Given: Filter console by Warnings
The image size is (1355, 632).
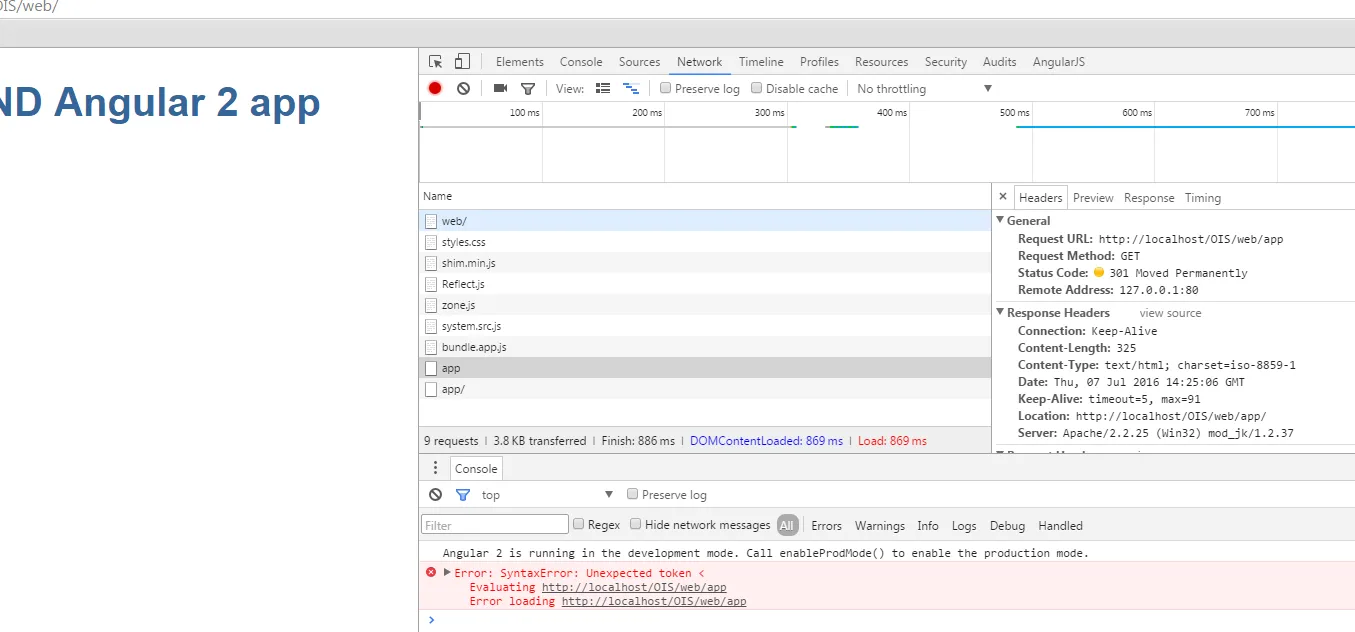Looking at the screenshot, I should point(880,525).
